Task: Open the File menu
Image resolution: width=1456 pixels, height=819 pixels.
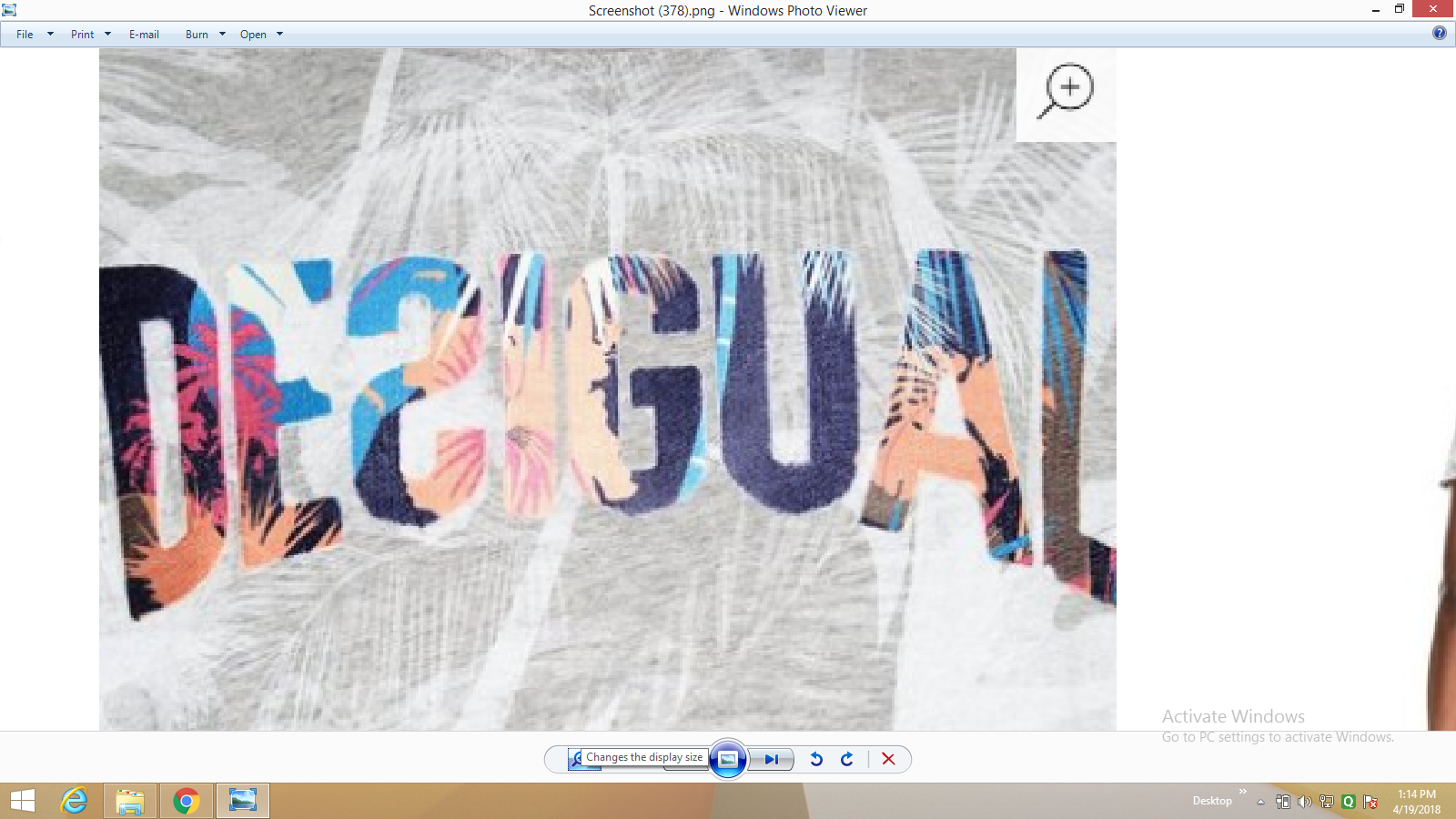Action: pyautogui.click(x=25, y=35)
